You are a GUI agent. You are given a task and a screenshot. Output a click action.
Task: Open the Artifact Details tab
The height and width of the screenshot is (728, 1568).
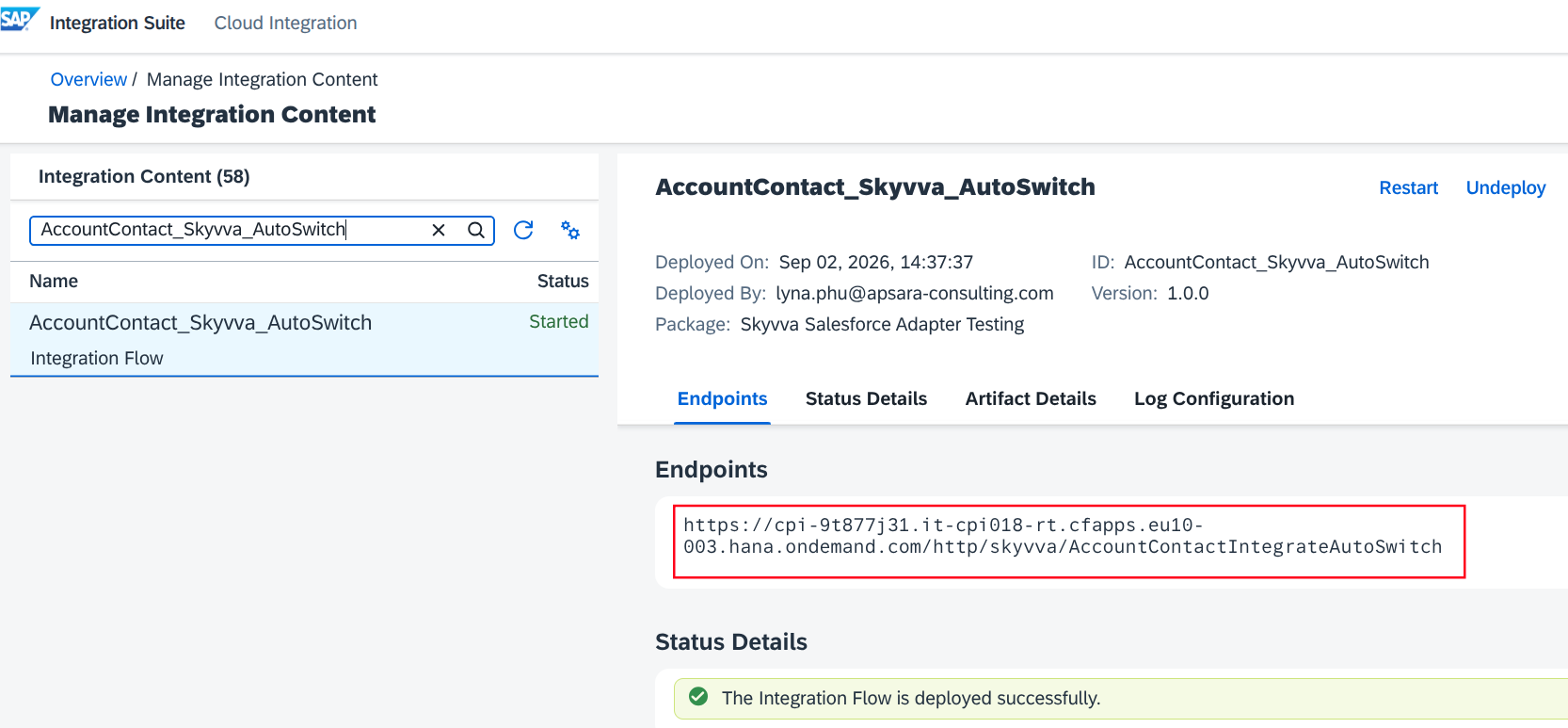tap(1031, 398)
